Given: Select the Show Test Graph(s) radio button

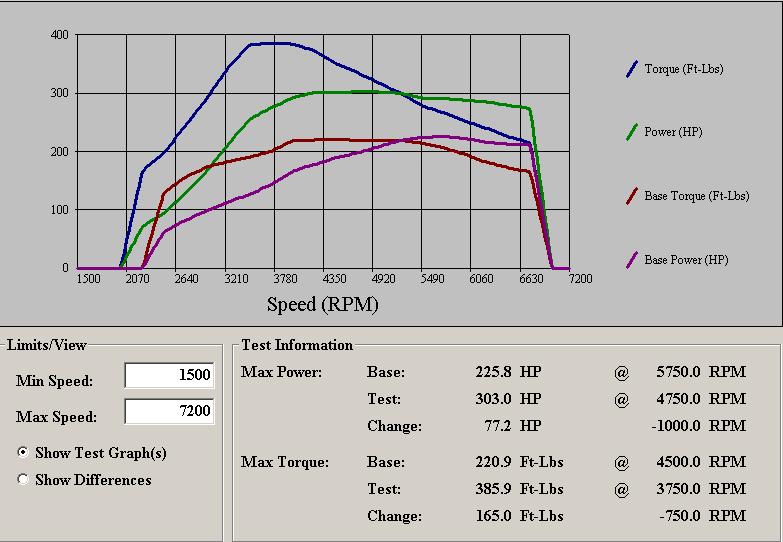Looking at the screenshot, I should [23, 453].
